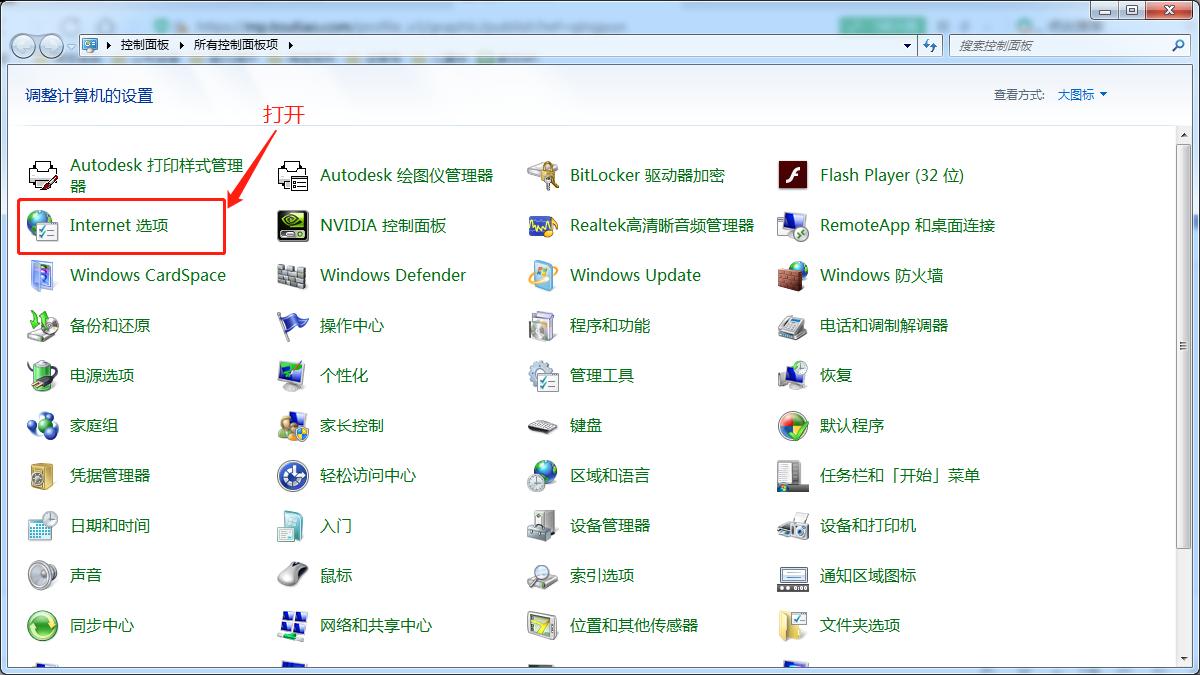Image resolution: width=1200 pixels, height=675 pixels.
Task: Click the 控制面板 breadcrumb item
Action: (x=145, y=45)
